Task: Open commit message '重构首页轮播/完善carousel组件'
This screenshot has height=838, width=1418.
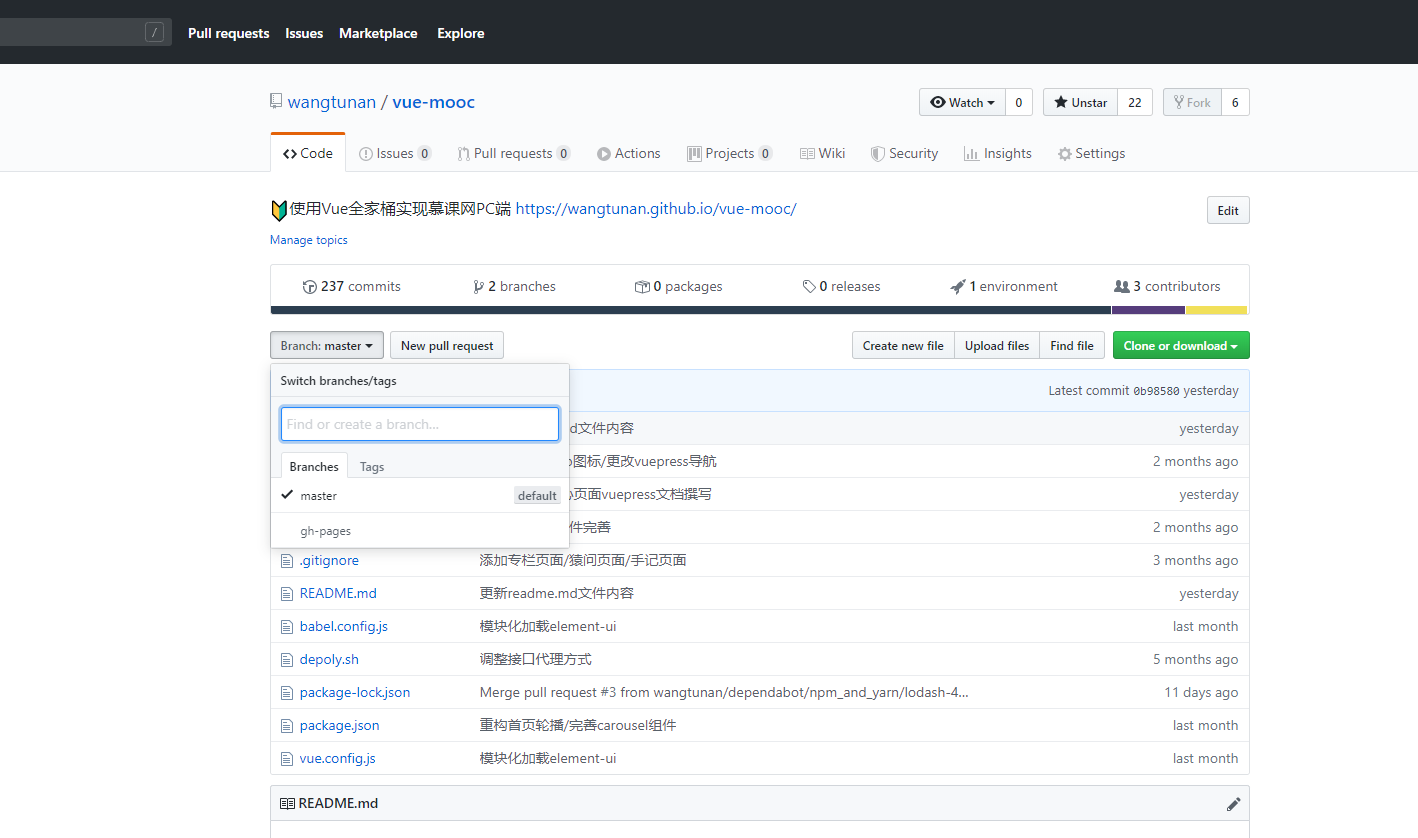Action: (x=578, y=726)
